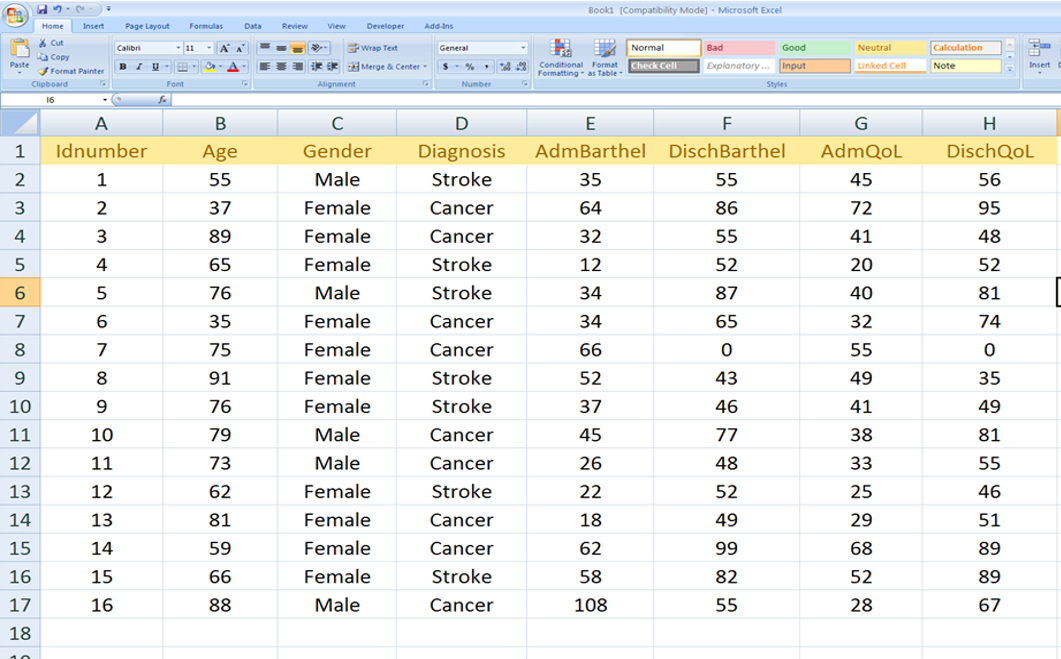Open the Formulas ribbon tab
Image resolution: width=1061 pixels, height=659 pixels.
(x=206, y=26)
